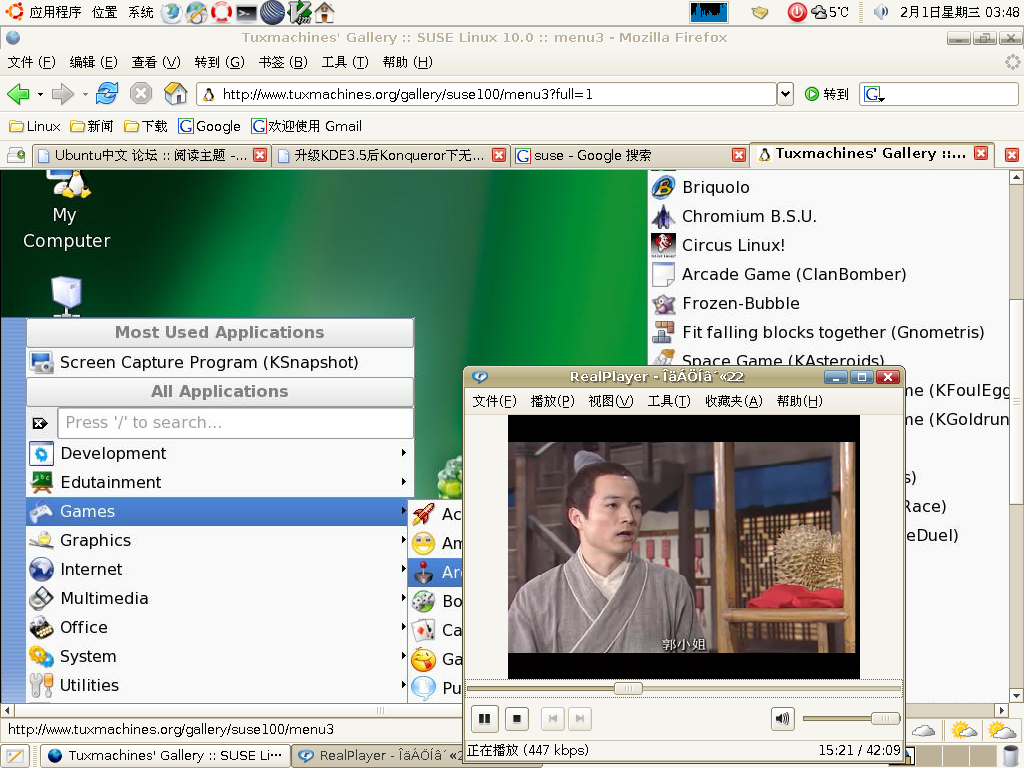This screenshot has width=1024, height=768.
Task: Open RealPlayer's 视图 view menu
Action: pyautogui.click(x=611, y=401)
